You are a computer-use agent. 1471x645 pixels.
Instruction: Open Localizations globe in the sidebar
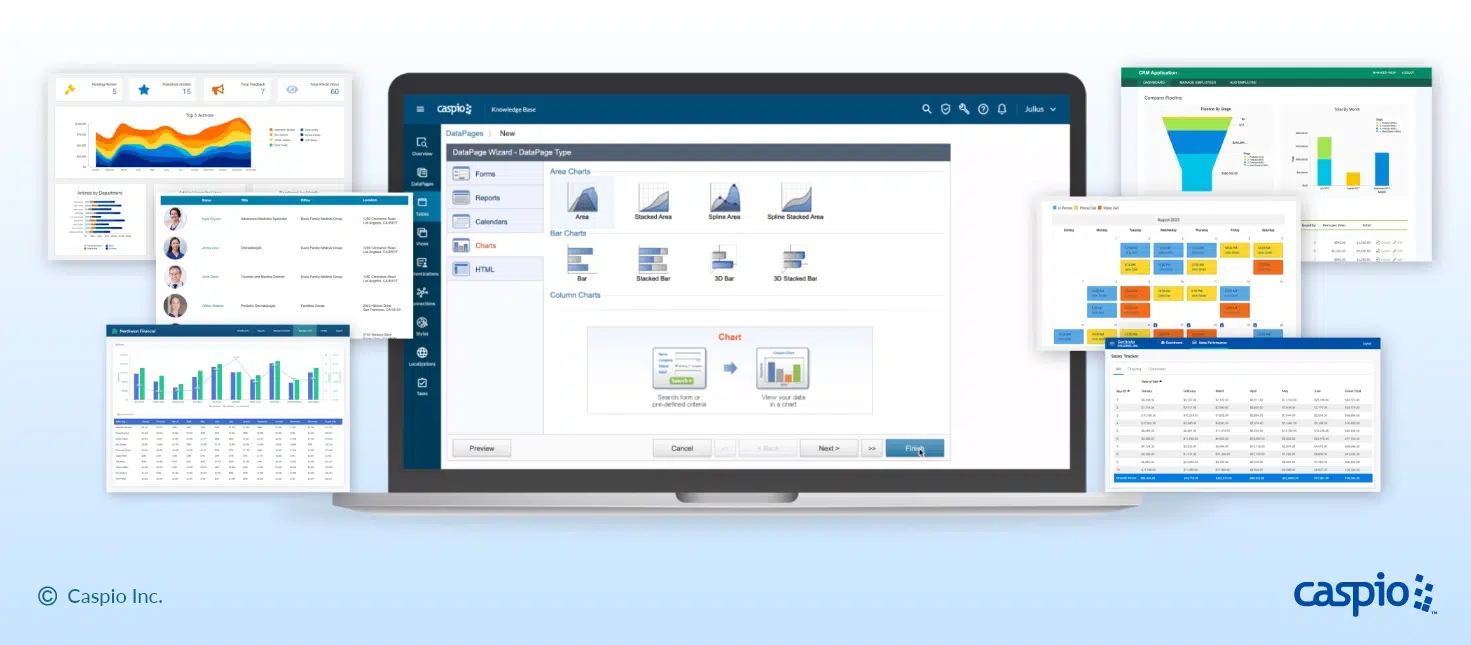(x=422, y=357)
